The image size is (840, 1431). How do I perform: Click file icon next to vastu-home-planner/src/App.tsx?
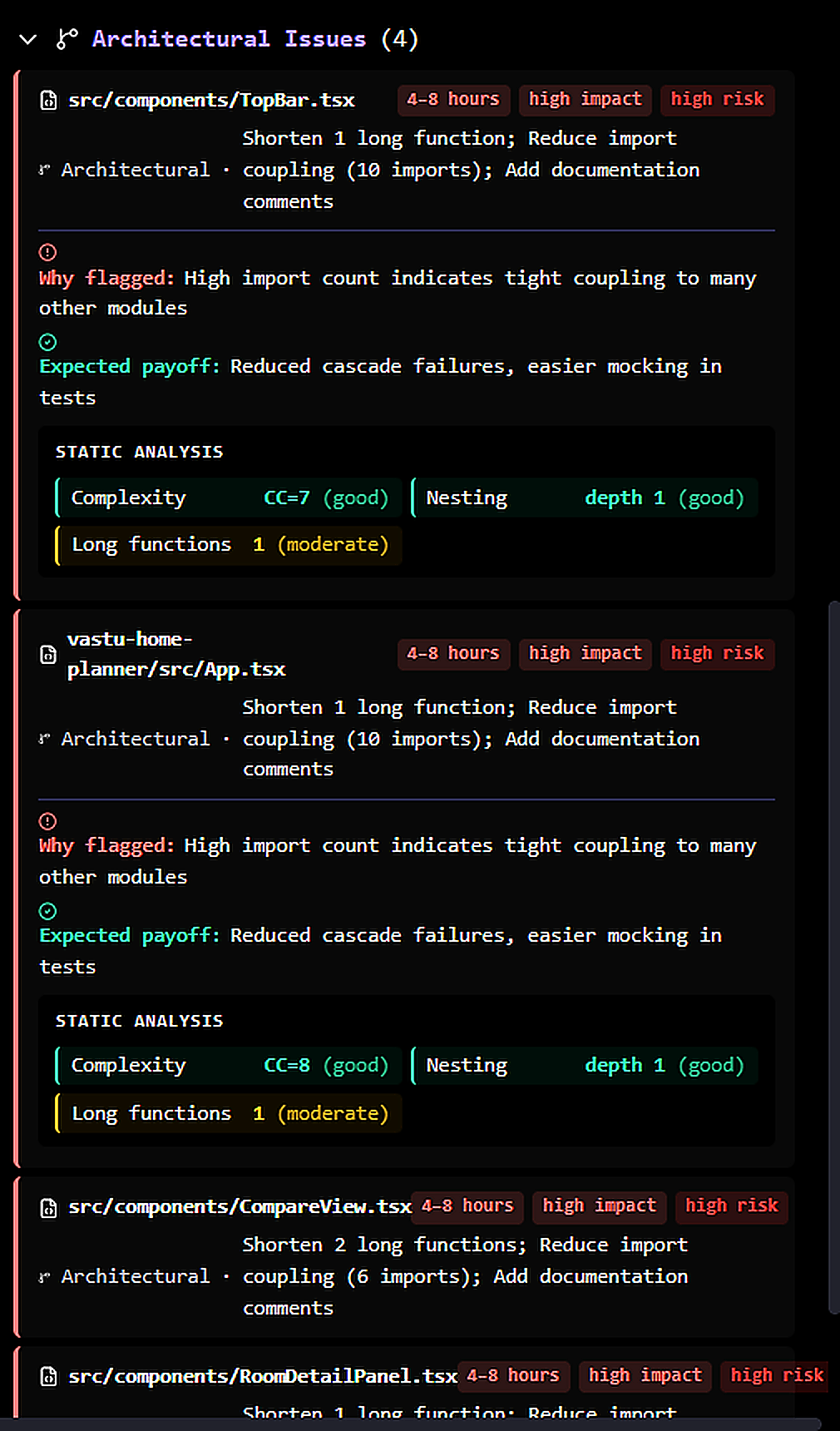click(x=49, y=655)
